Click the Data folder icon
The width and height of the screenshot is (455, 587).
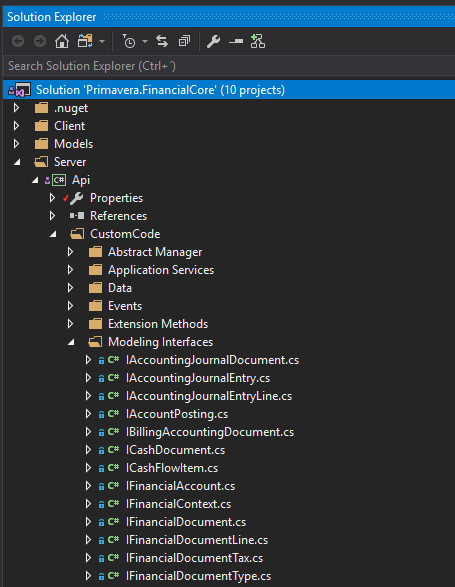95,288
